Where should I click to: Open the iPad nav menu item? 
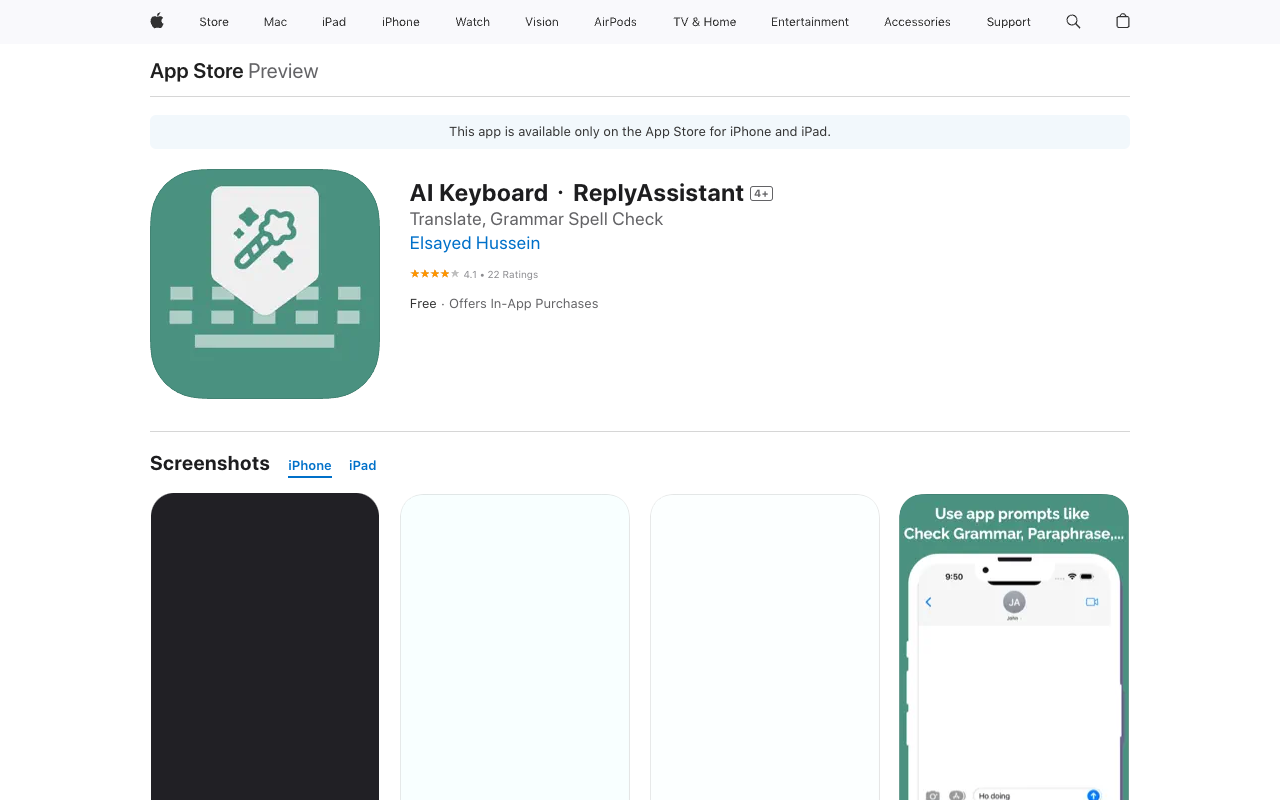coord(334,22)
